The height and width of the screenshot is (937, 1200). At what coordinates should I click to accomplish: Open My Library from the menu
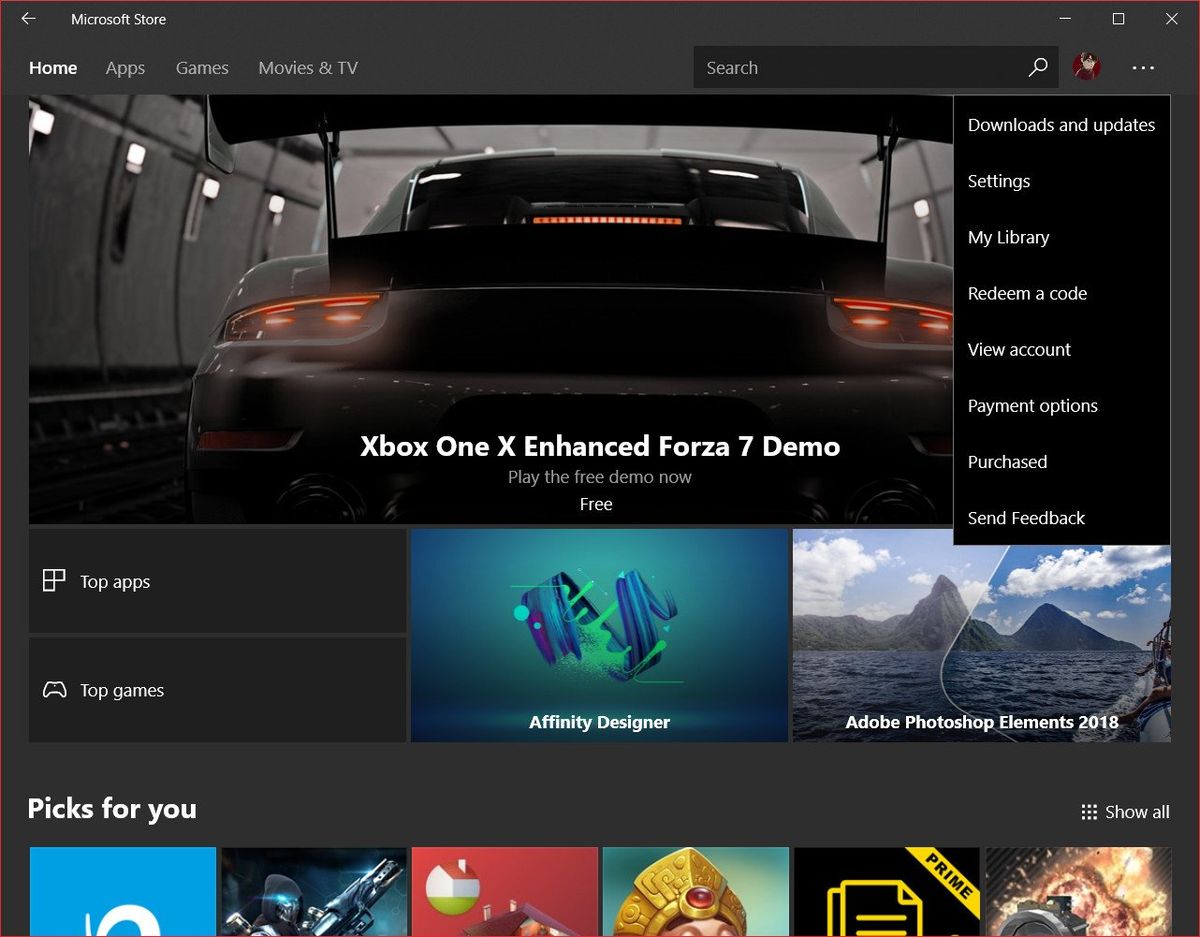[1008, 237]
